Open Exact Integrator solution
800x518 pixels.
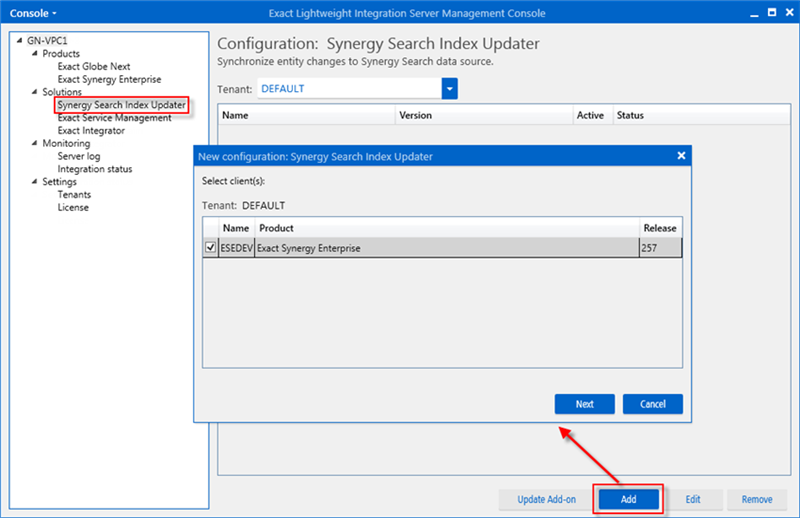tap(91, 131)
